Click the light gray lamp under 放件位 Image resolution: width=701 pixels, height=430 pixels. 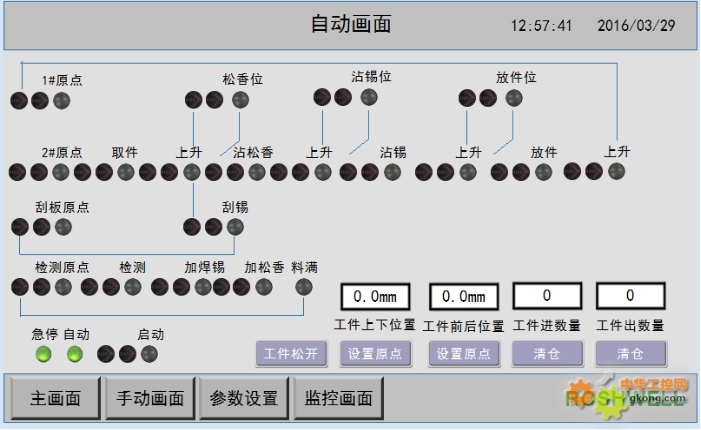(x=514, y=98)
